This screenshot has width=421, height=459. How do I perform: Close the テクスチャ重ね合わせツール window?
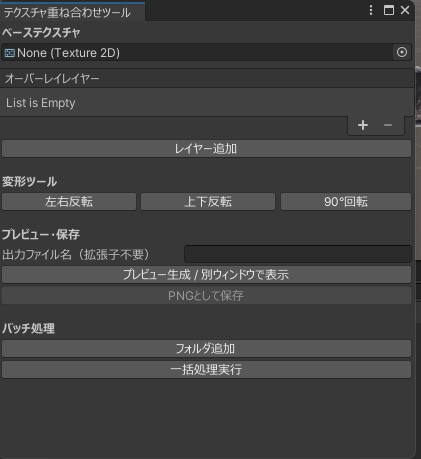pyautogui.click(x=405, y=10)
